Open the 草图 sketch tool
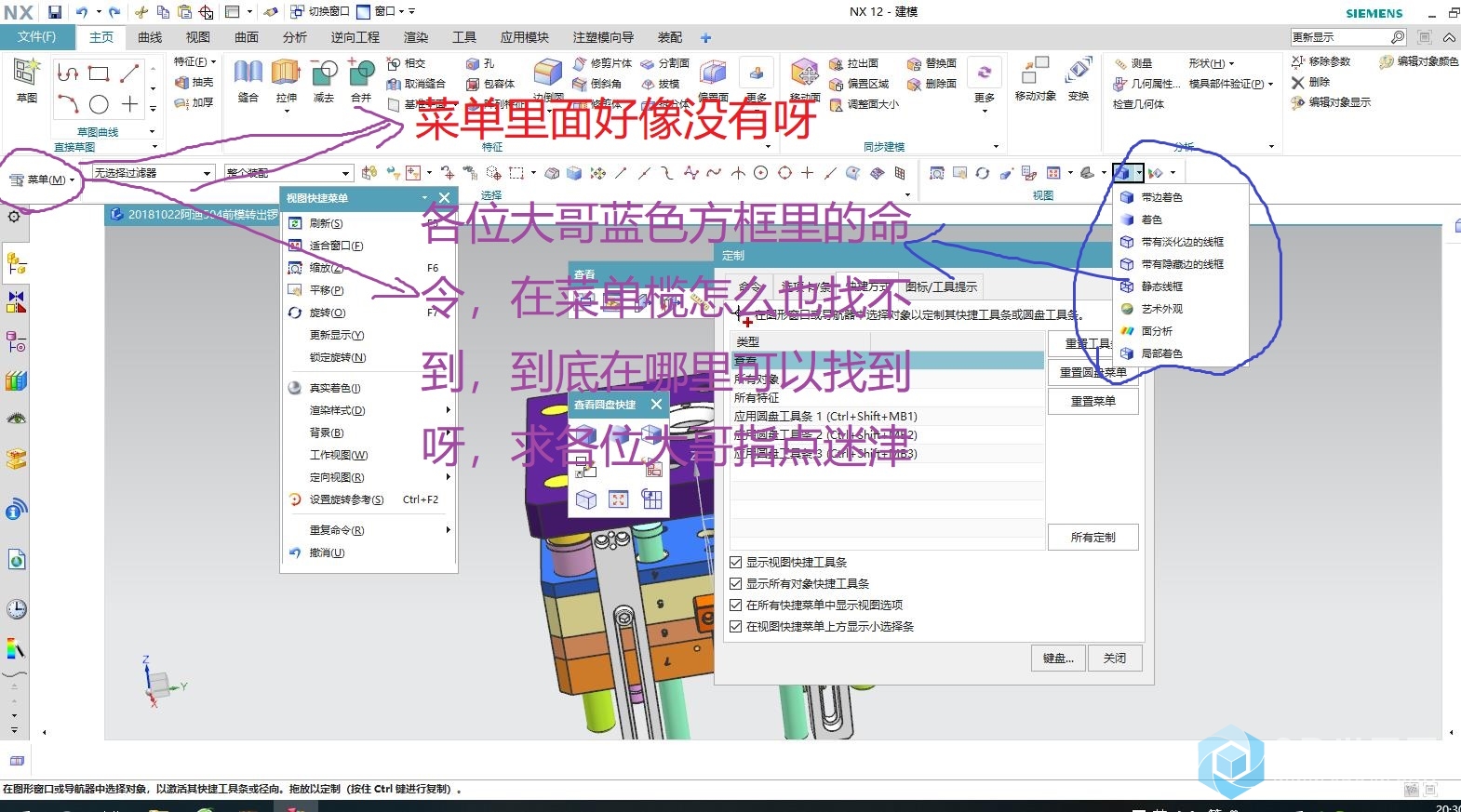The width and height of the screenshot is (1461, 812). [x=26, y=79]
